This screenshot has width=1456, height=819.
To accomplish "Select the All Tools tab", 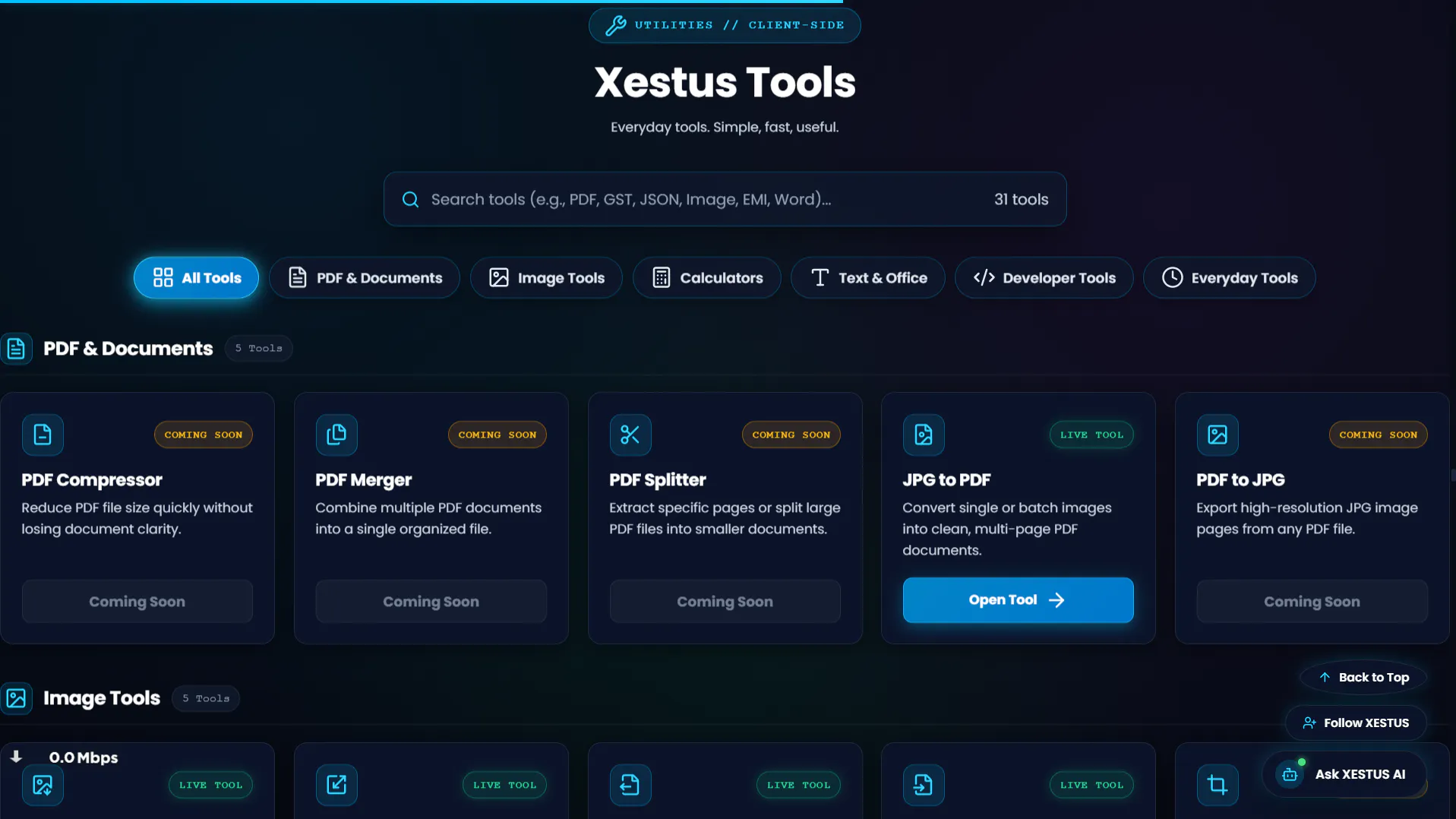I will [x=196, y=278].
